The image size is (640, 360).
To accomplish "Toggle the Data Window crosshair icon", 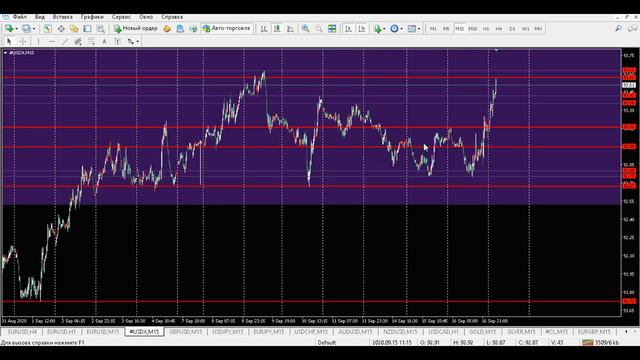I will click(61, 29).
